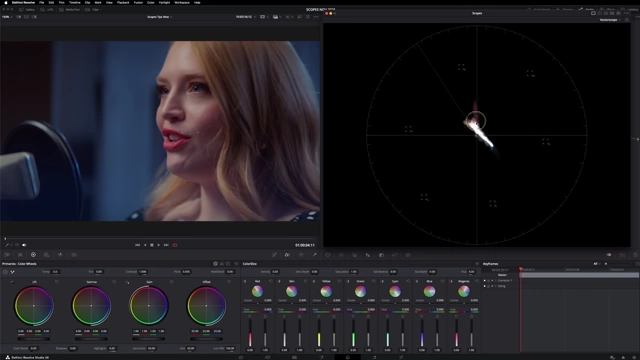
Task: Reset the Gain color wheel
Action: pos(172,282)
